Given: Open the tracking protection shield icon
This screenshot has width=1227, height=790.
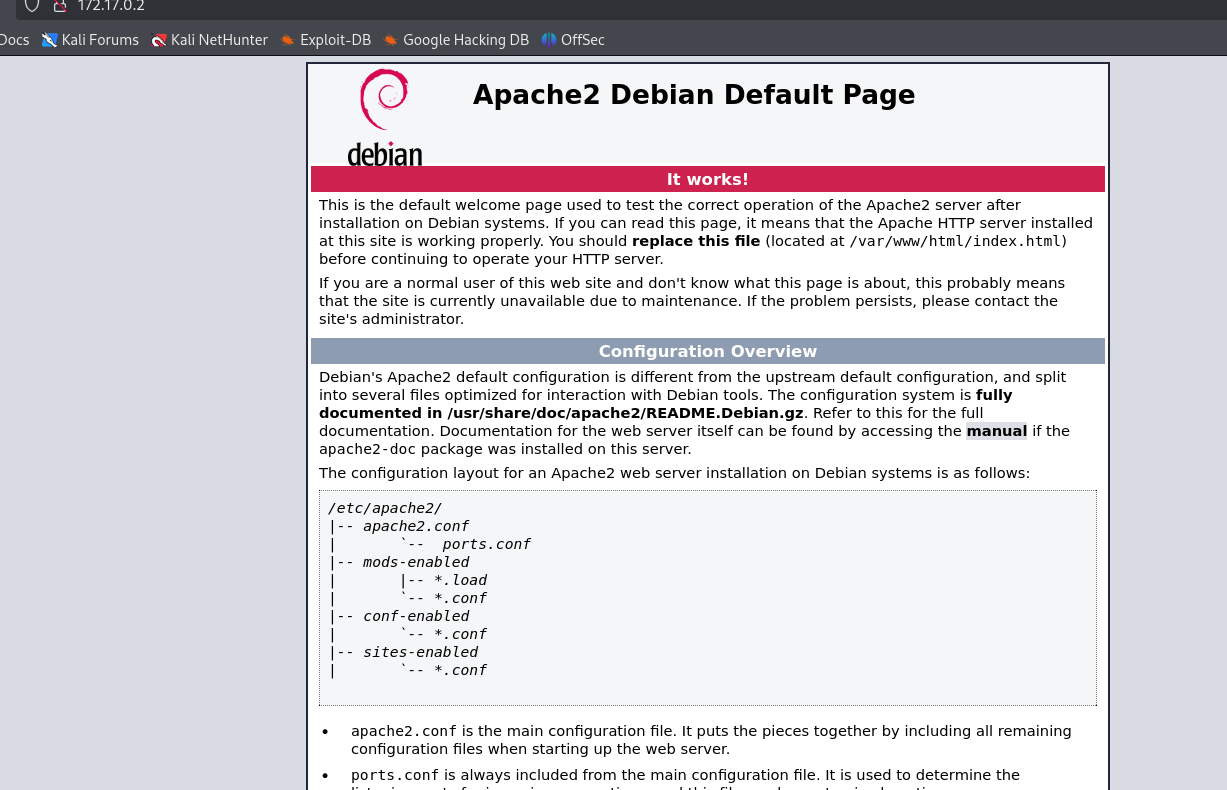Looking at the screenshot, I should (x=33, y=5).
